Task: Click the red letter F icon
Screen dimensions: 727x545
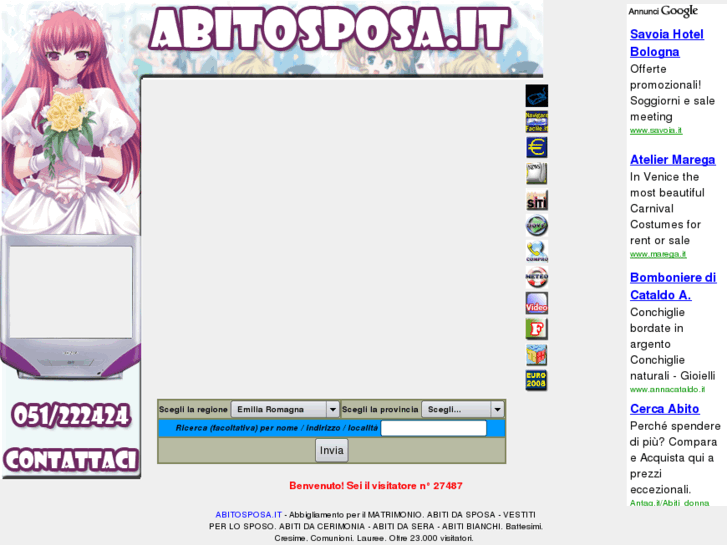Action: tap(536, 329)
